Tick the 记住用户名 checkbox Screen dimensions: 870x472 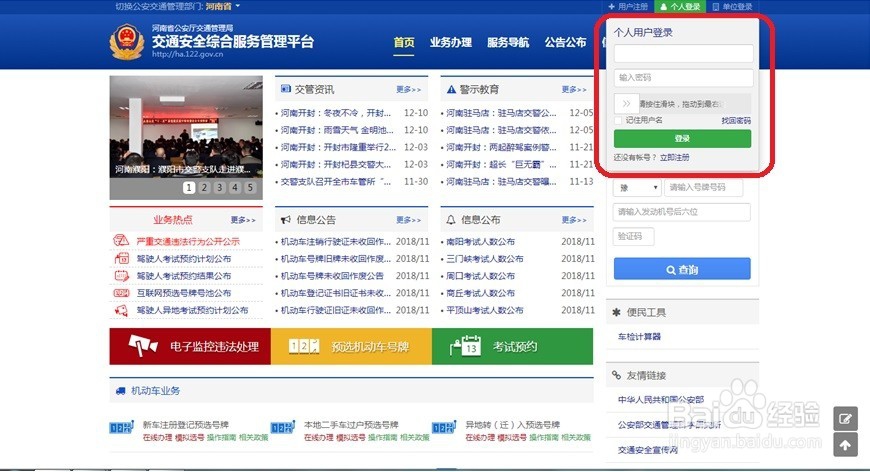[618, 120]
